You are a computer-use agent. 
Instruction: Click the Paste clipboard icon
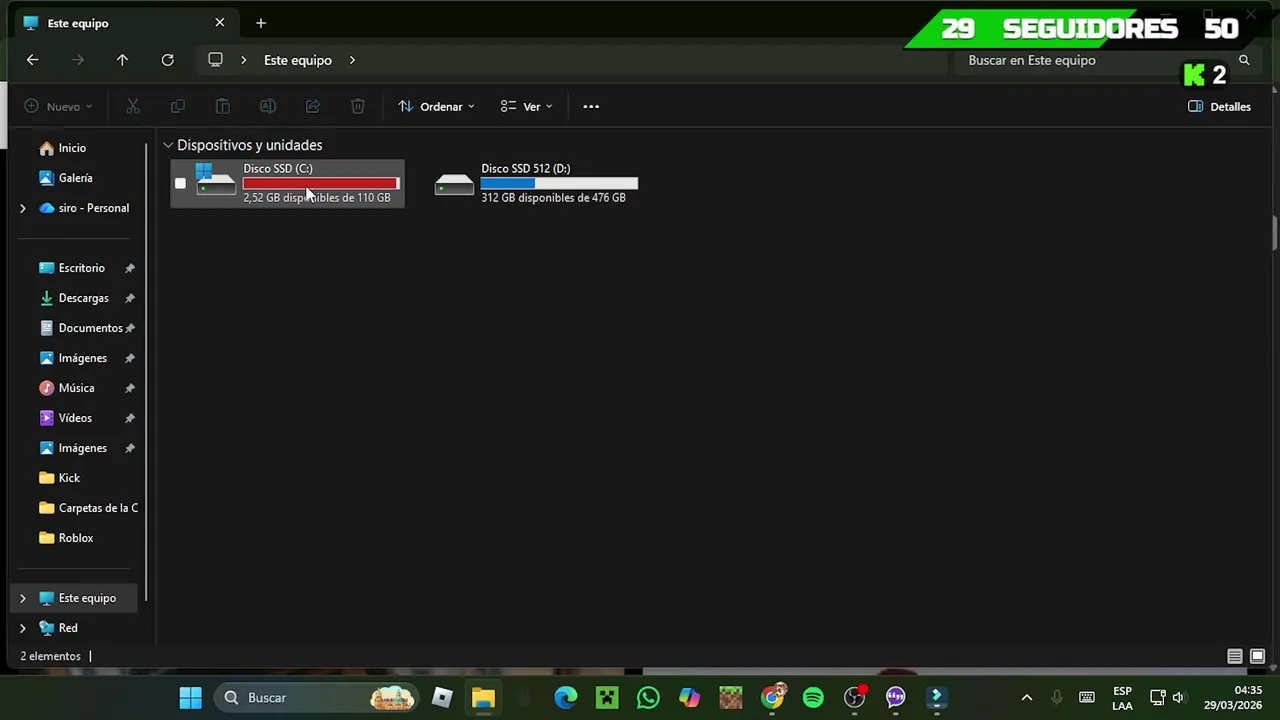pyautogui.click(x=222, y=106)
